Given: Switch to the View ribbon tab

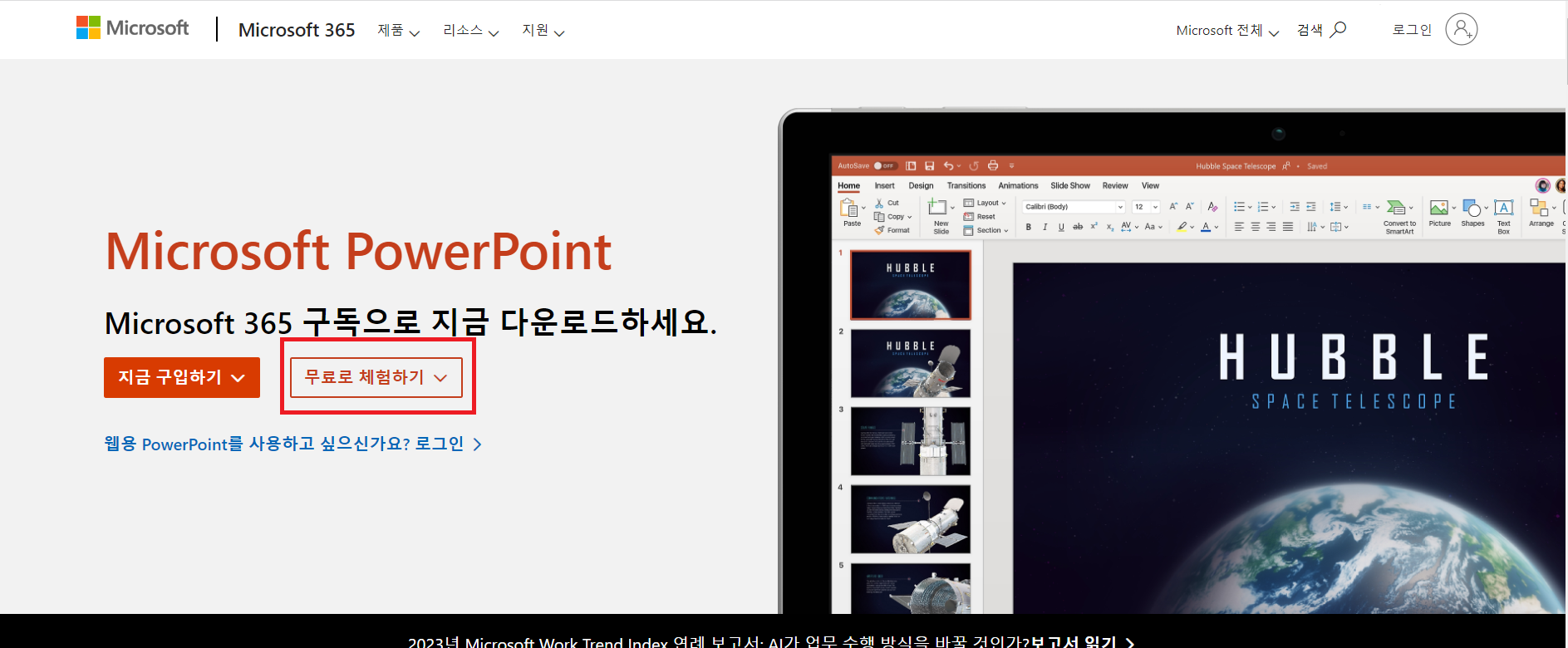Looking at the screenshot, I should 1150,186.
